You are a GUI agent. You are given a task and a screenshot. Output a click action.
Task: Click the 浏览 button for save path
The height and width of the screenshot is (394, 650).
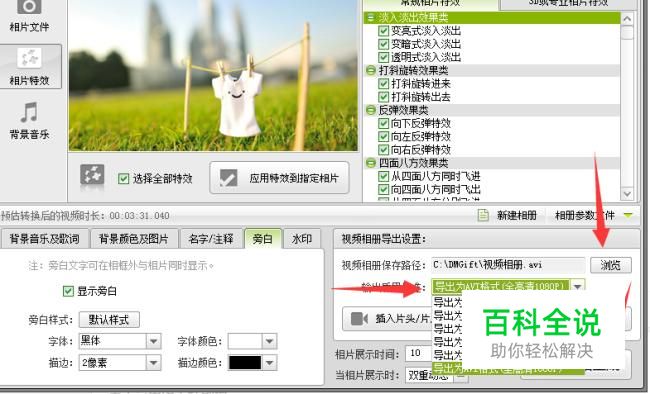(x=611, y=265)
